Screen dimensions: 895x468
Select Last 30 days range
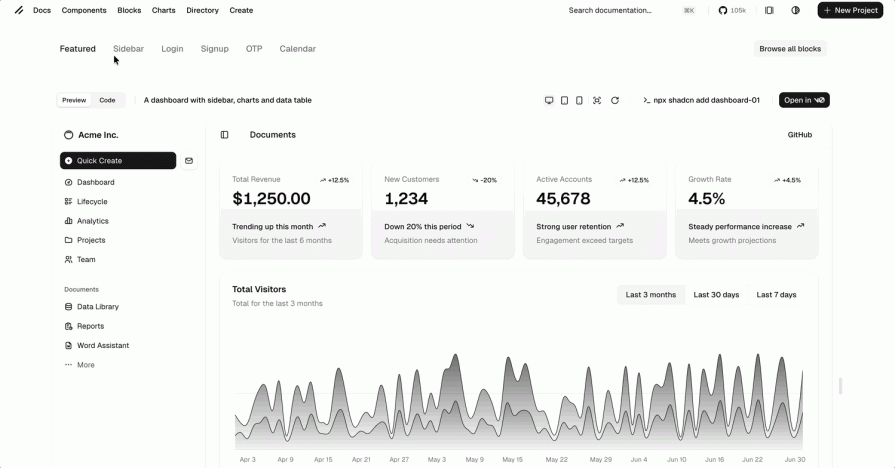716,295
